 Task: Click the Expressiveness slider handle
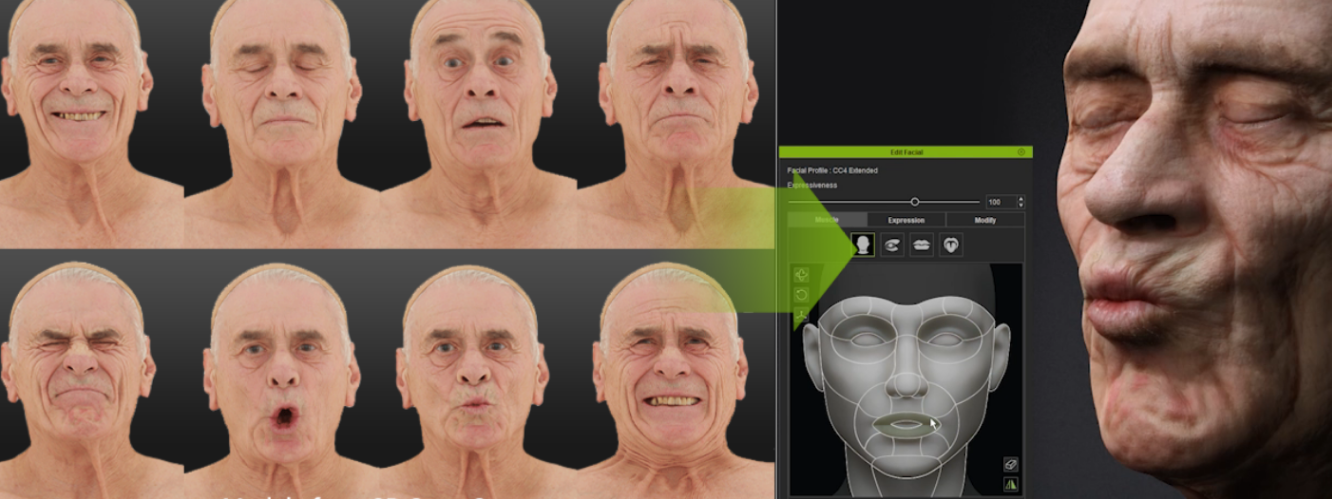coord(914,202)
